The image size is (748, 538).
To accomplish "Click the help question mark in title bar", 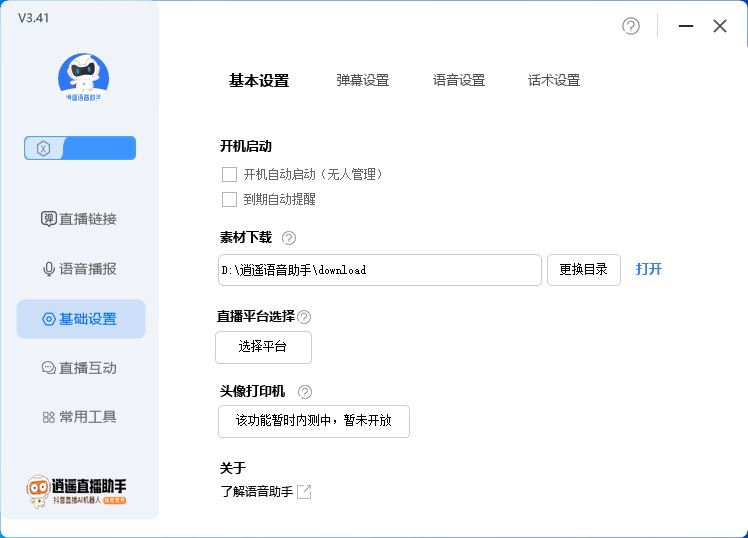I will point(631,26).
